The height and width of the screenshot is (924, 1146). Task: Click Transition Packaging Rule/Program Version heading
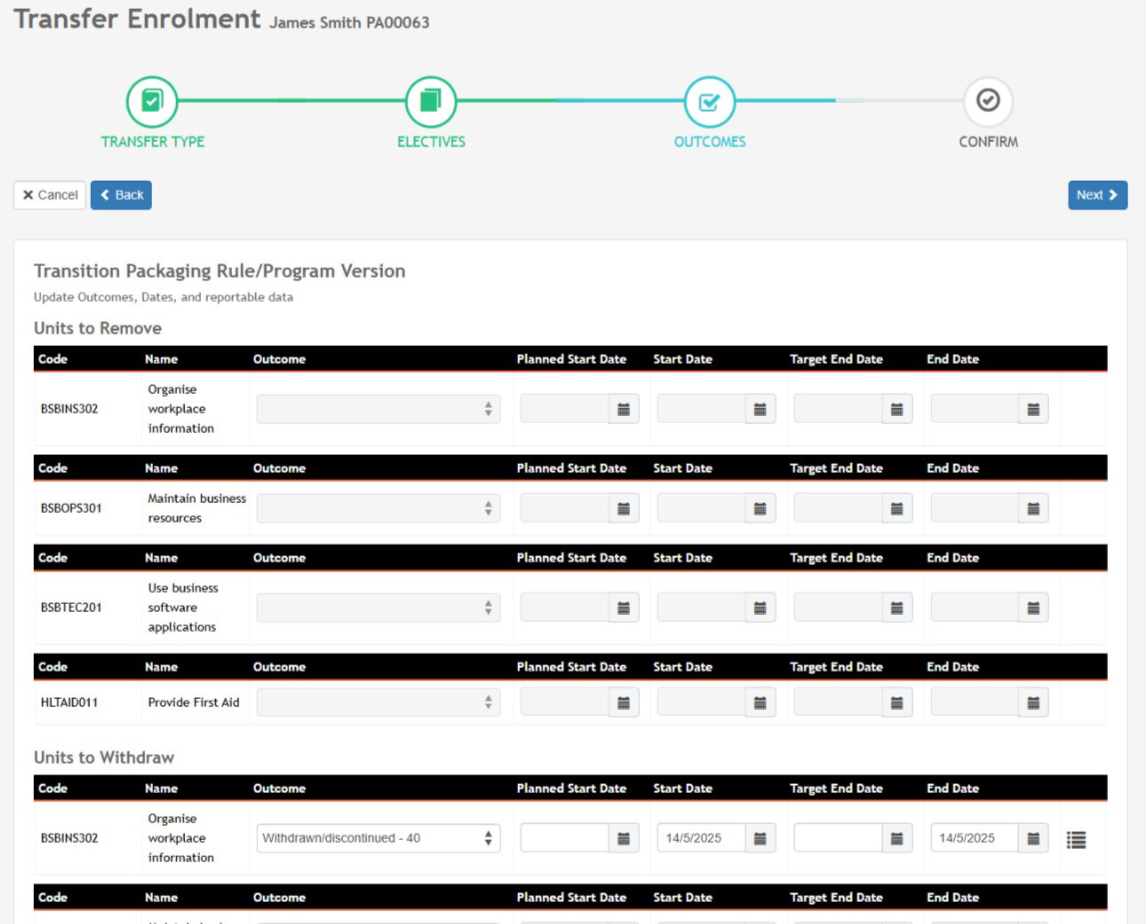(x=219, y=271)
